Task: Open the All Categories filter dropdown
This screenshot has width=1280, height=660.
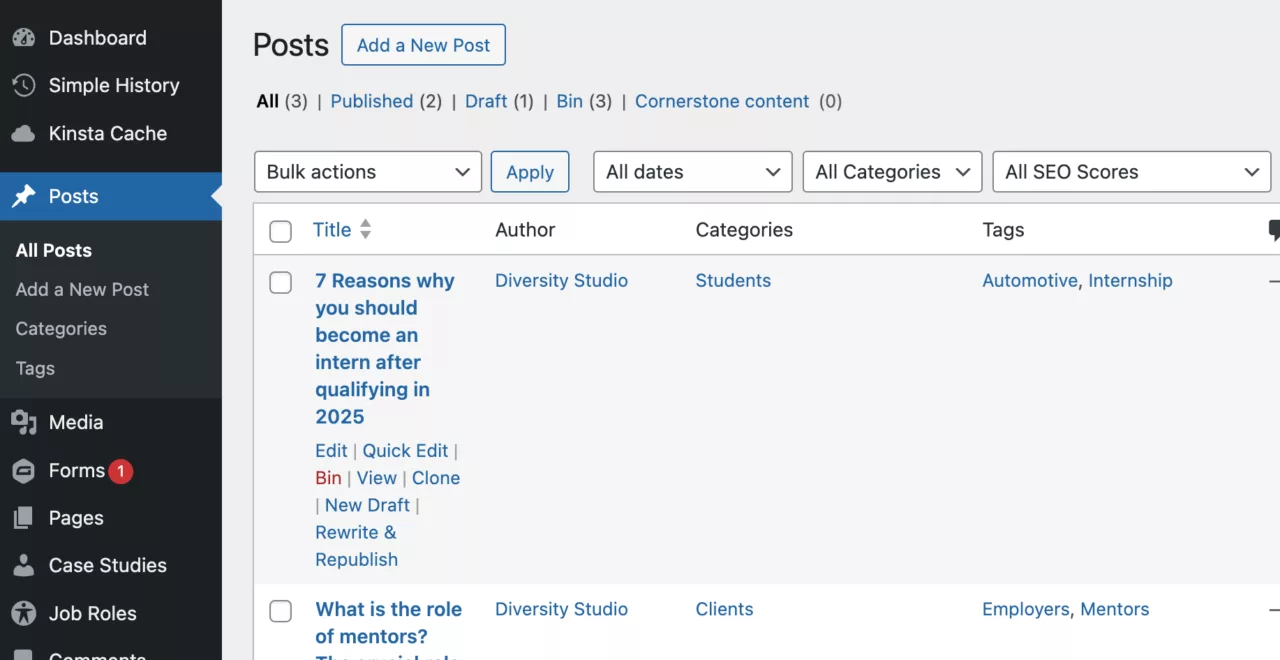Action: (892, 172)
